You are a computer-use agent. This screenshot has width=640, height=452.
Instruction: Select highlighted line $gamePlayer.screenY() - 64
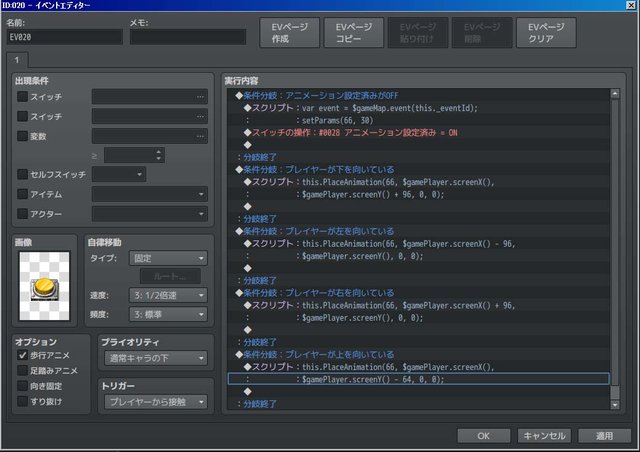418,379
